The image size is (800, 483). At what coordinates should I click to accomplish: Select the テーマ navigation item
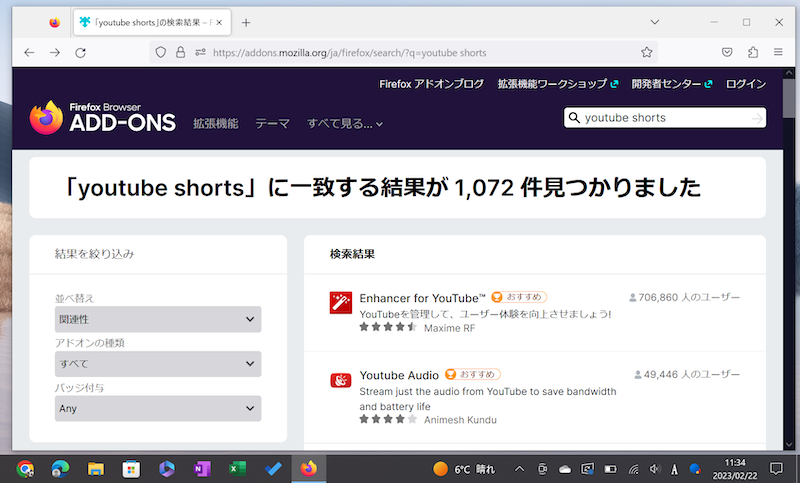(272, 124)
